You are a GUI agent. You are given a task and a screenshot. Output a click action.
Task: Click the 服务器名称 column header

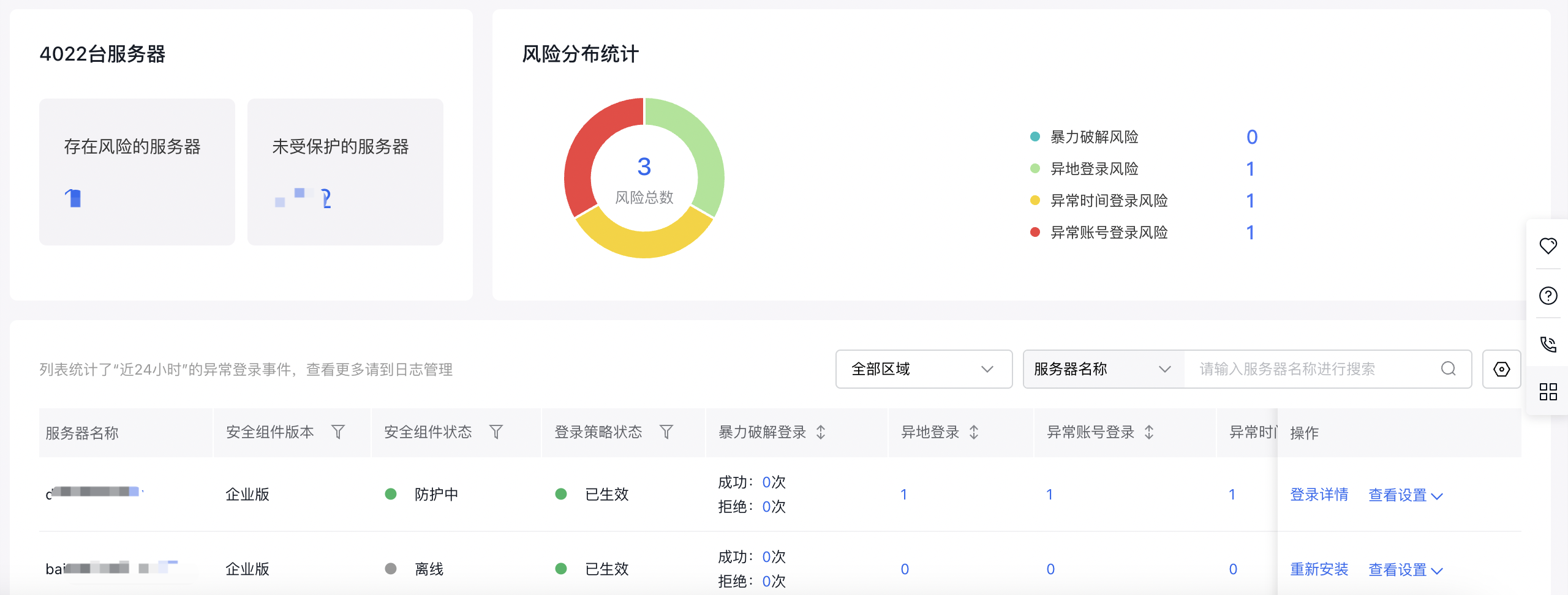click(82, 433)
